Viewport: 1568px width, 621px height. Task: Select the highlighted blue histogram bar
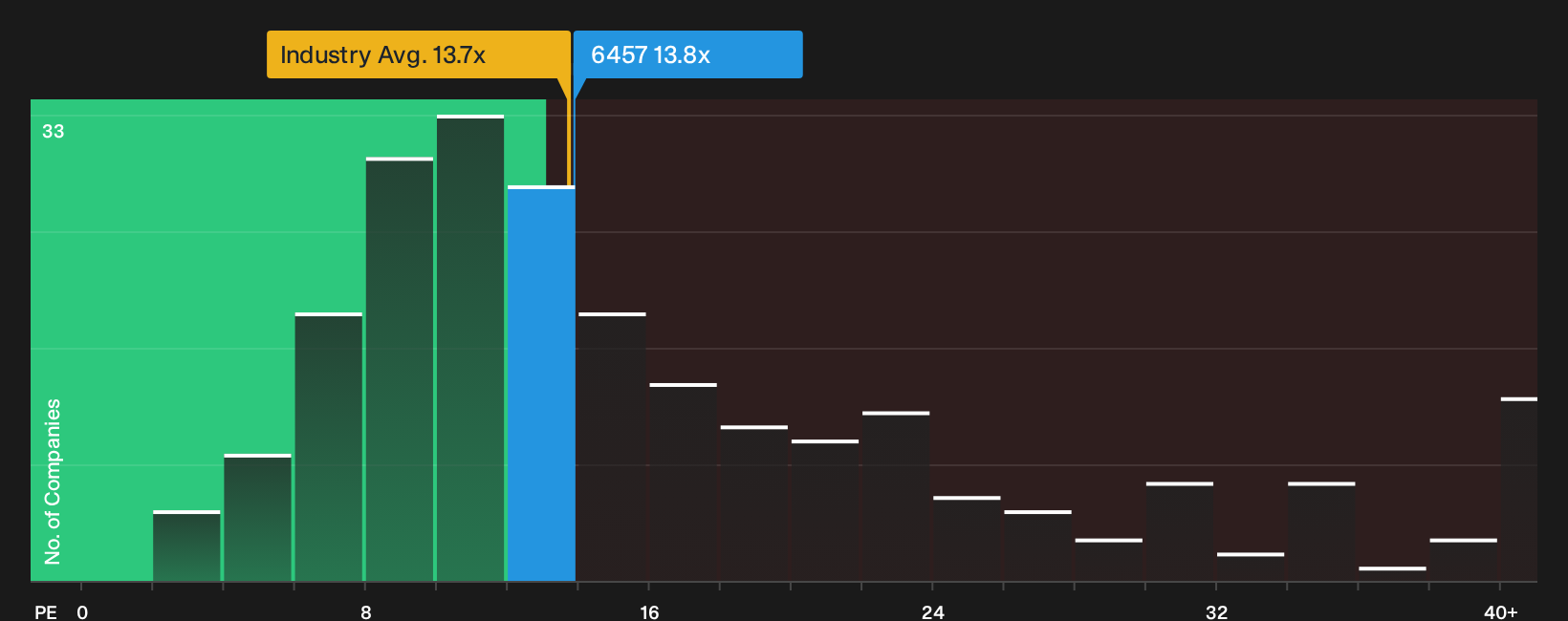pos(541,383)
